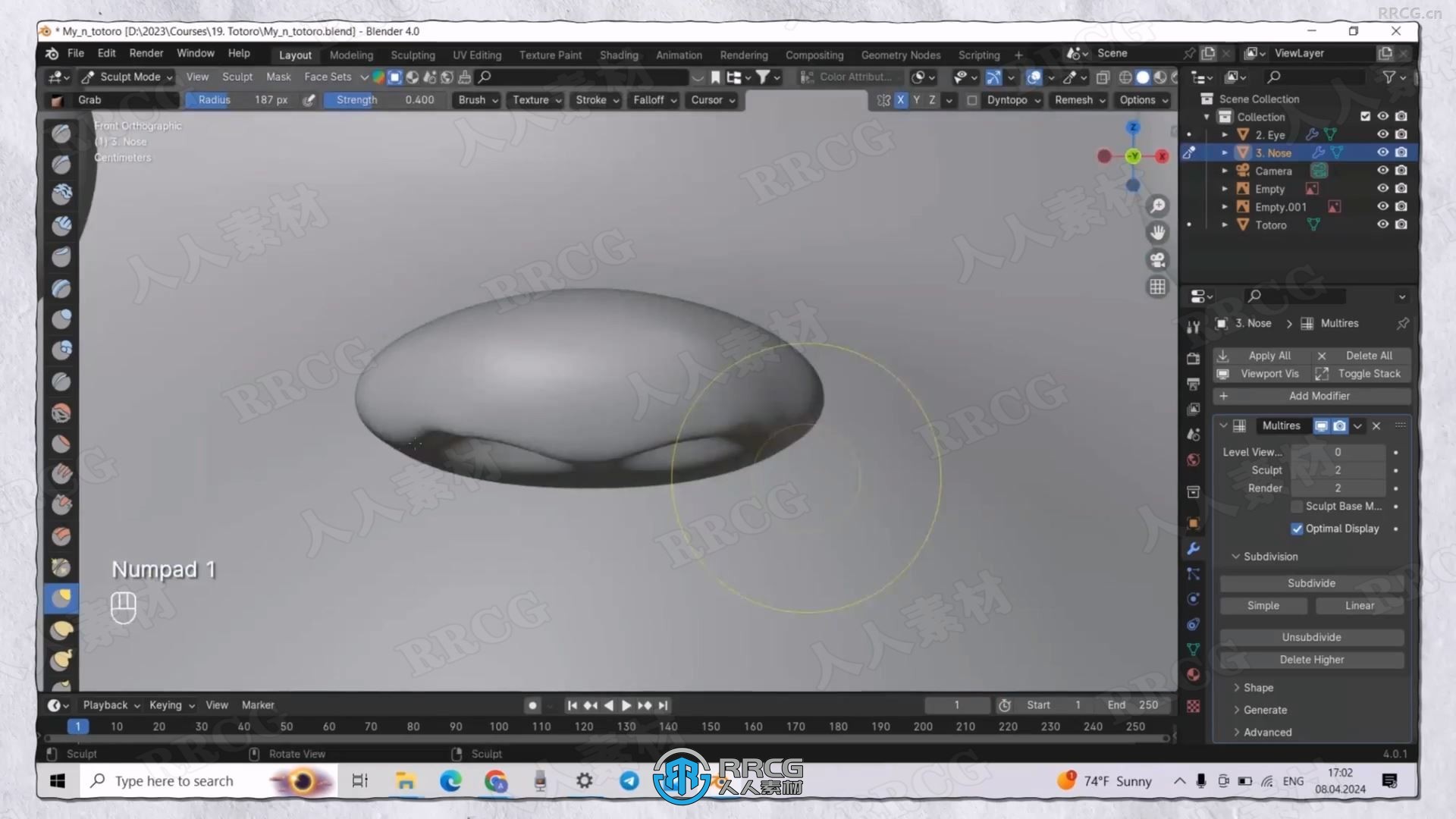The image size is (1456, 819).
Task: Open the Falloff dropdown
Action: click(654, 100)
